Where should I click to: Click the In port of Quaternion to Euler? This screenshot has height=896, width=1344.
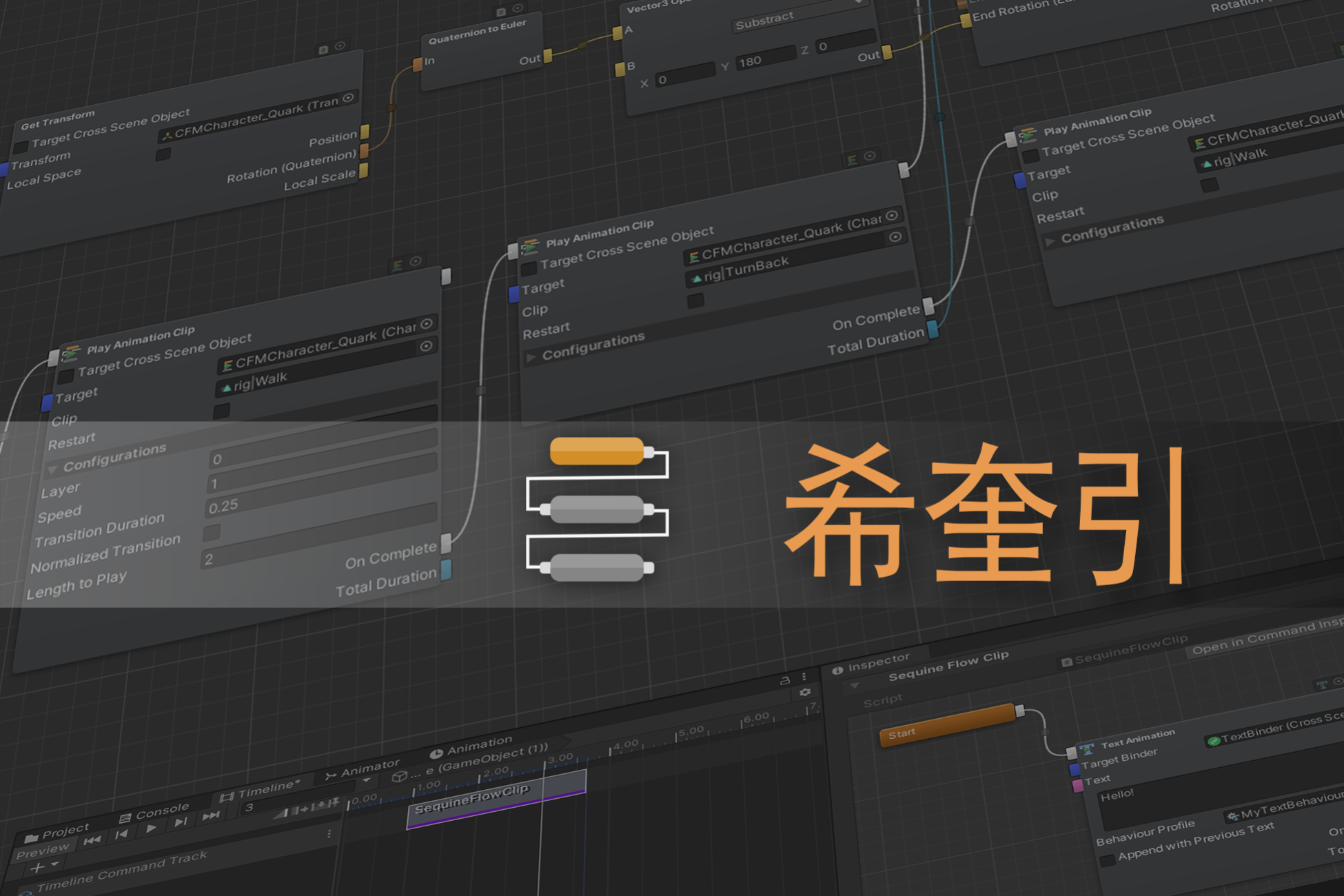point(418,65)
